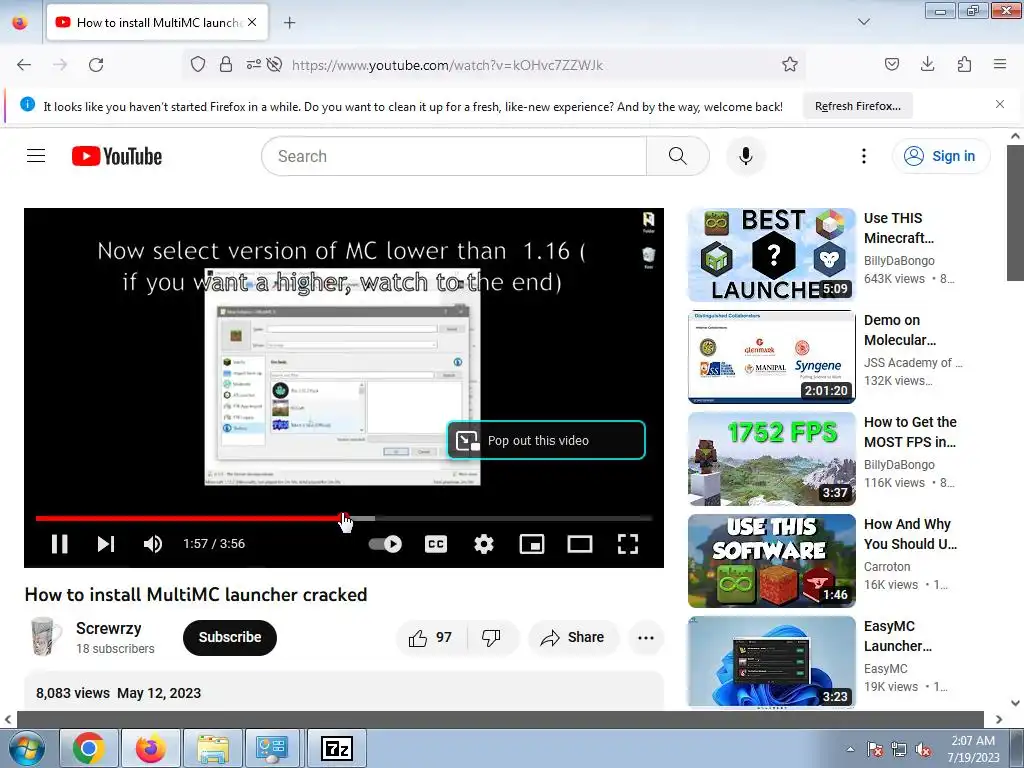Open the Carroton channel name
This screenshot has height=768, width=1024.
tap(887, 567)
